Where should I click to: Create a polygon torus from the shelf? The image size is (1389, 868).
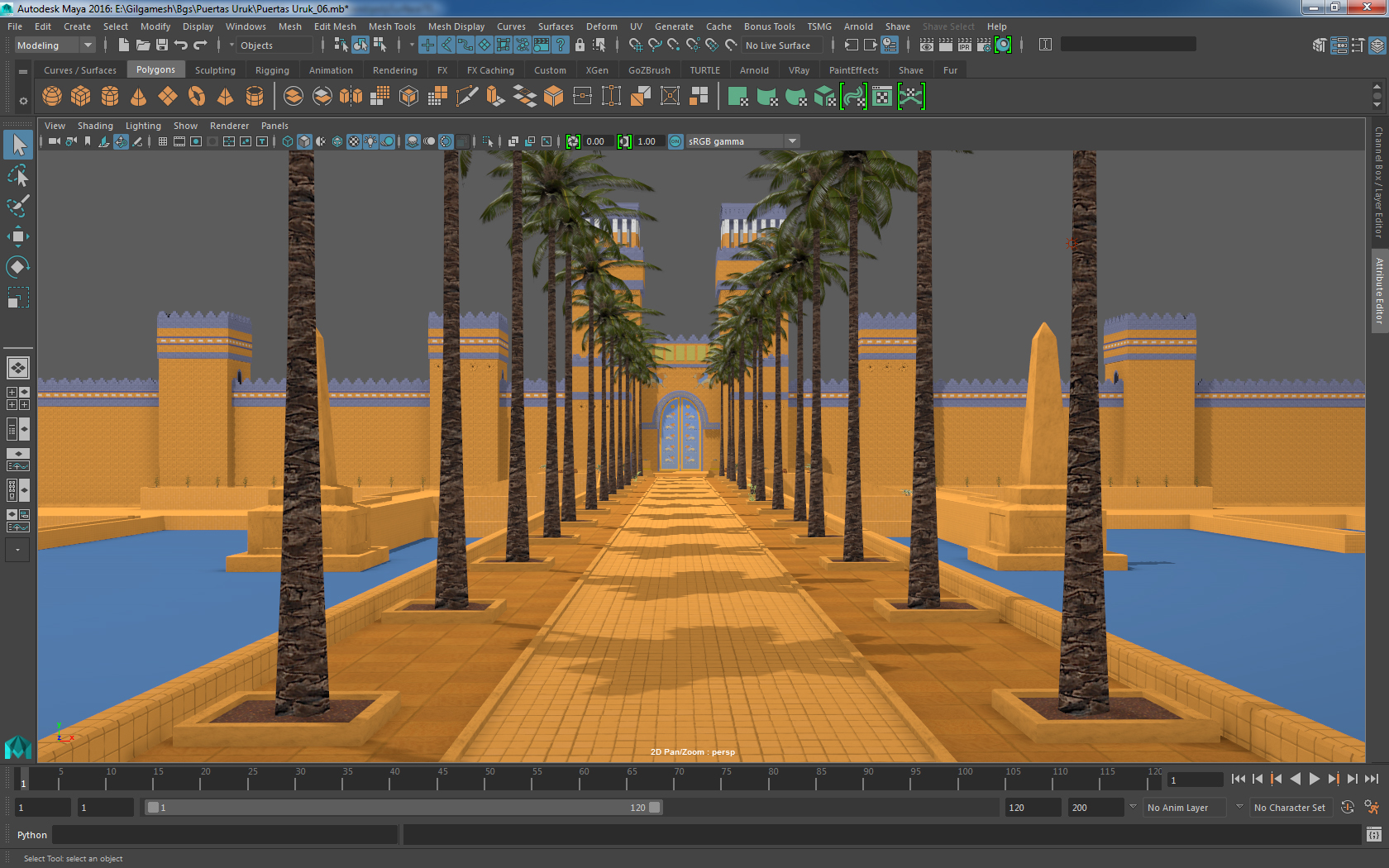click(197, 97)
